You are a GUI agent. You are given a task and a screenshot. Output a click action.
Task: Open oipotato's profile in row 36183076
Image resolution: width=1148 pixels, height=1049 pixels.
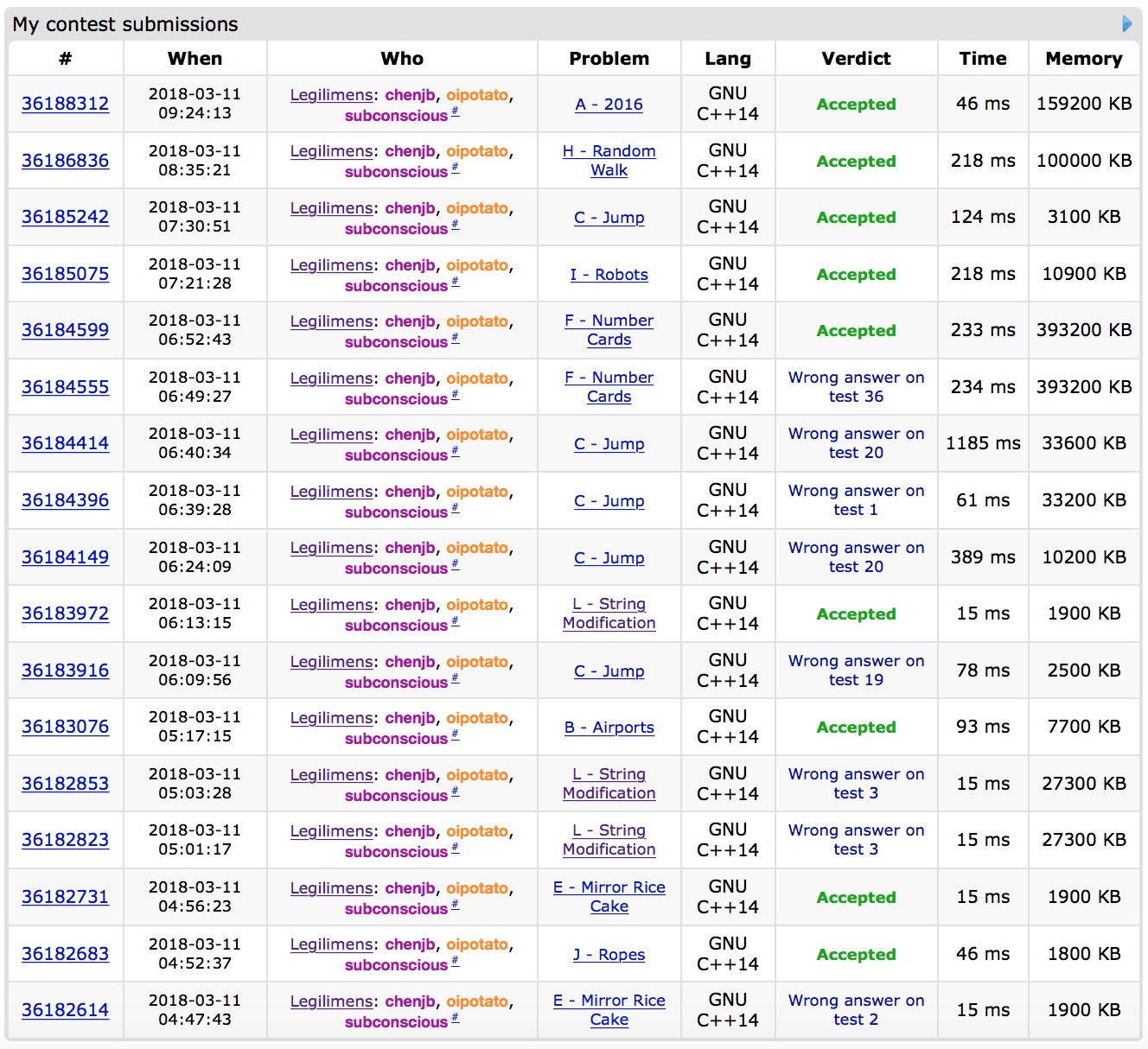(477, 718)
